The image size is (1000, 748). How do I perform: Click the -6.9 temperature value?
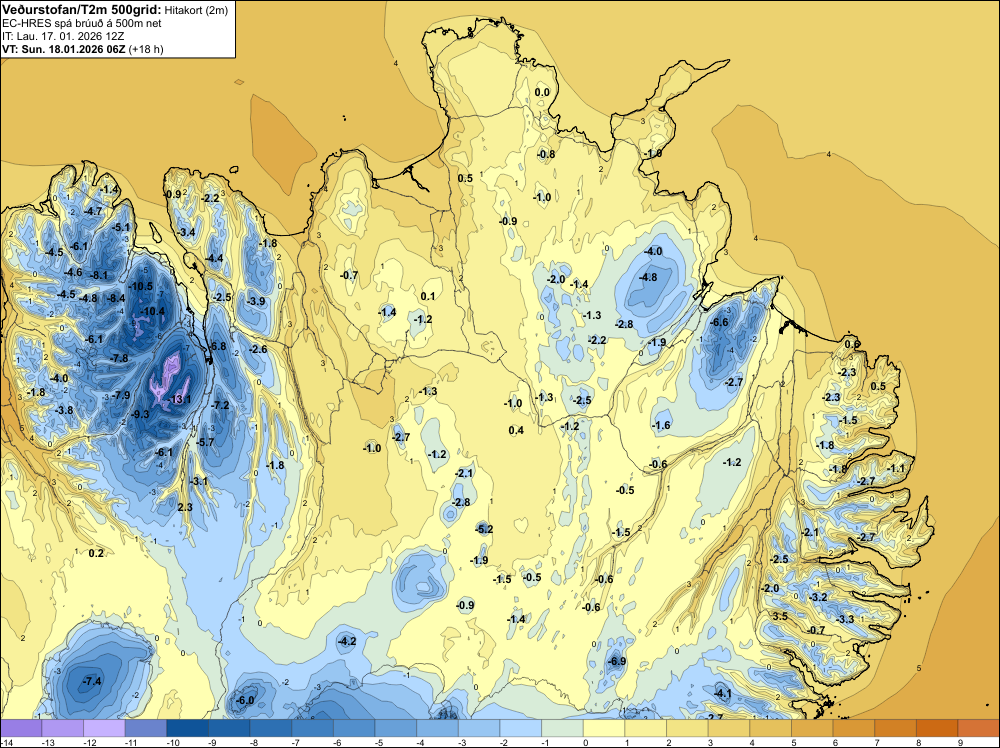tap(617, 661)
